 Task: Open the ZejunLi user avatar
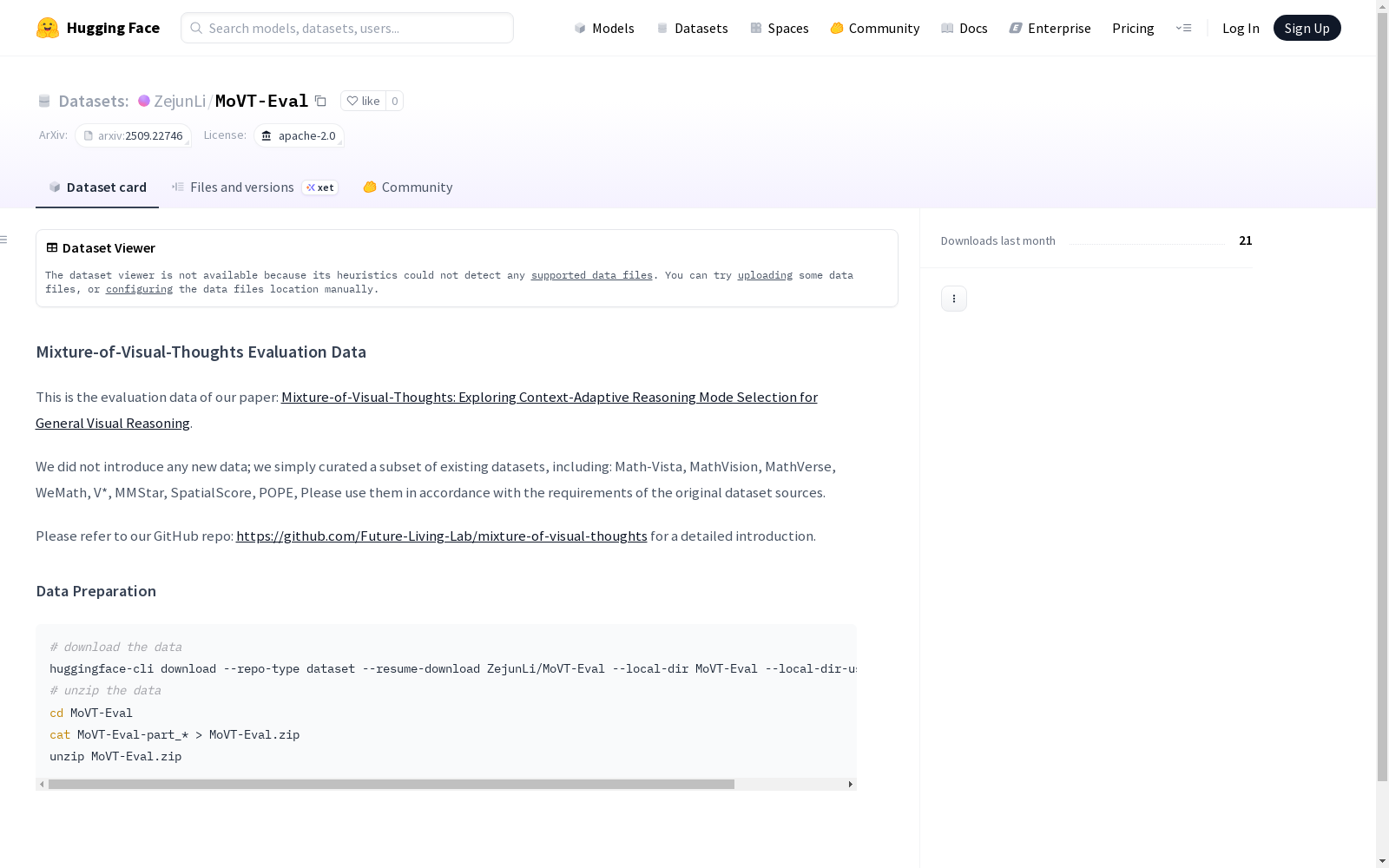(144, 101)
